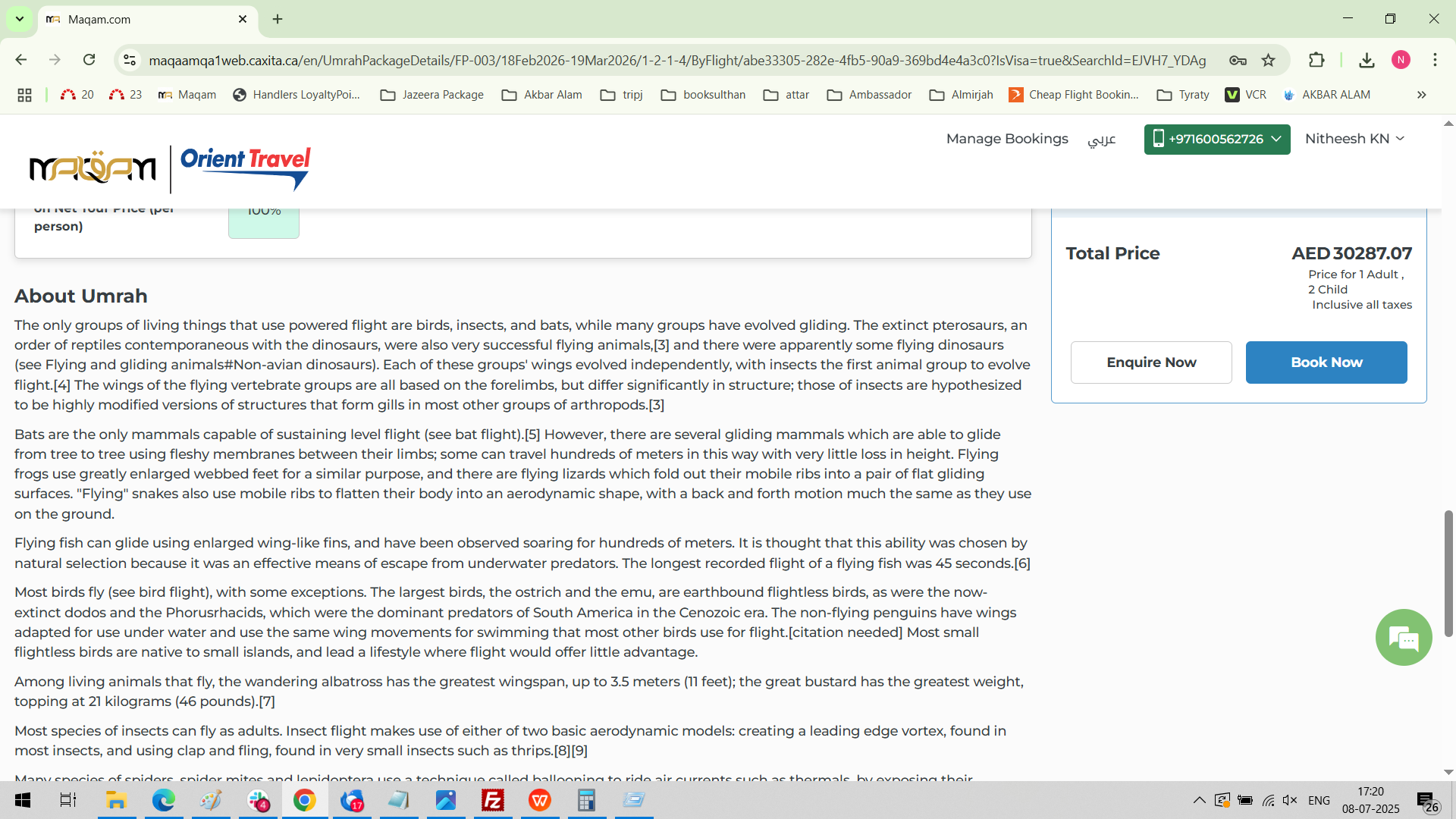This screenshot has height=819, width=1456.
Task: Expand the +971600562726 phone dropdown
Action: pyautogui.click(x=1216, y=140)
